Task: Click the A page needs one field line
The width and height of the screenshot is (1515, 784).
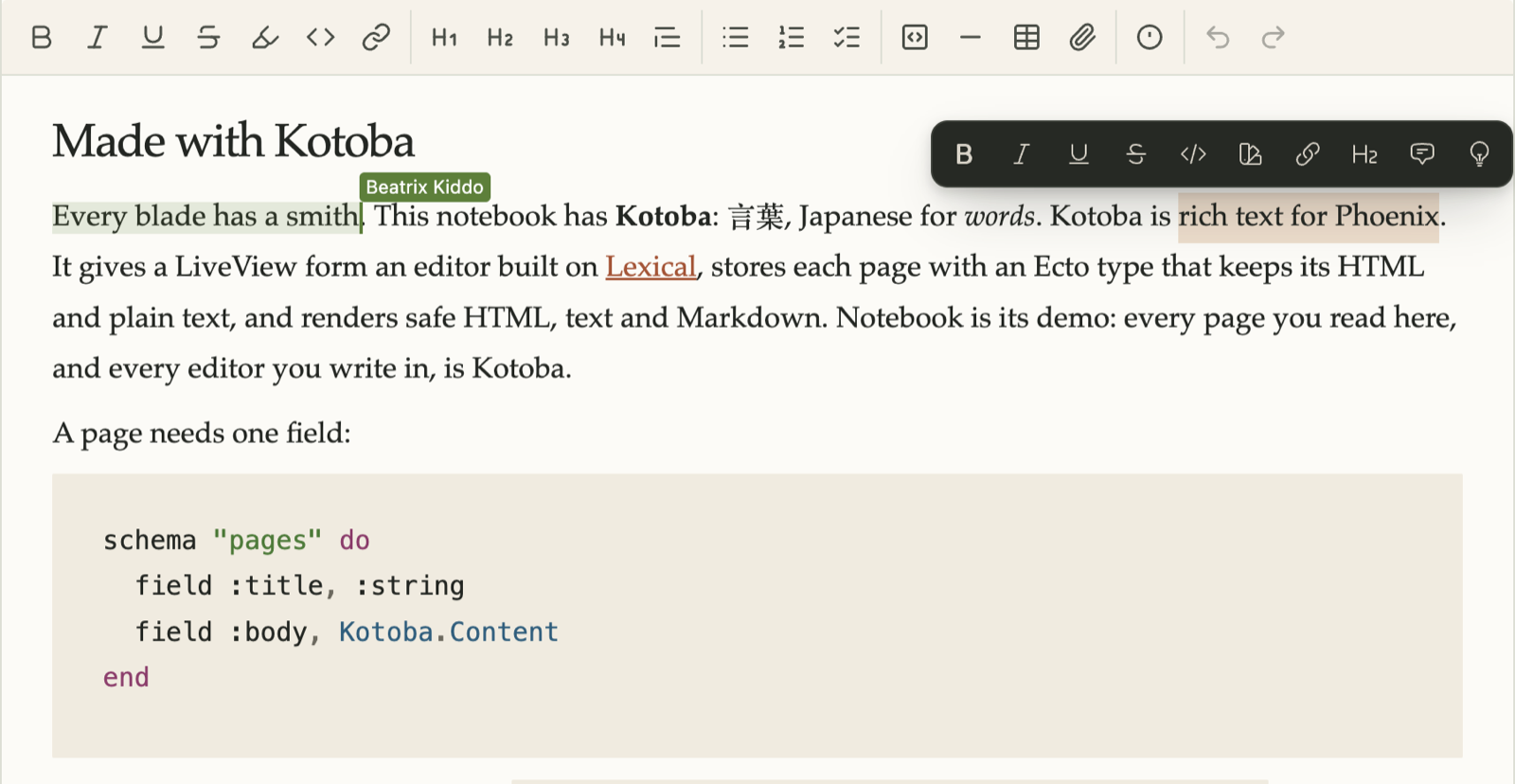Action: (x=202, y=434)
